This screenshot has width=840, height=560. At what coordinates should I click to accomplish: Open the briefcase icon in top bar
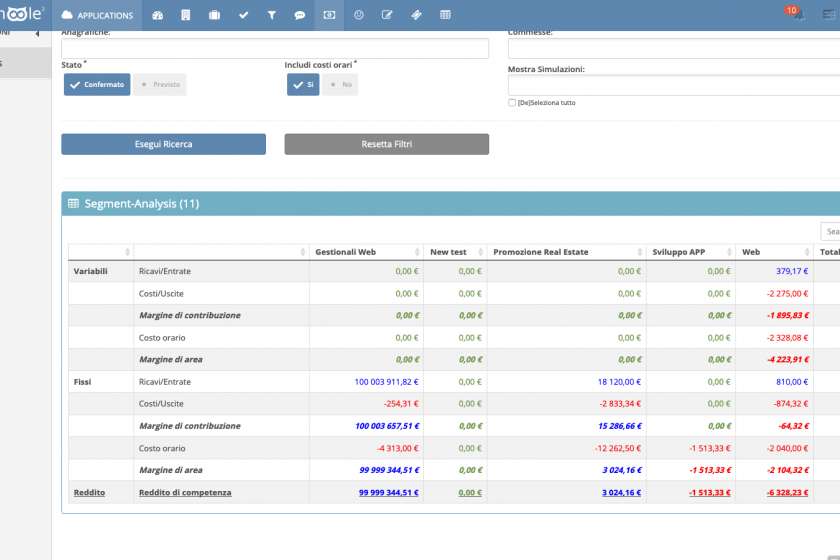pyautogui.click(x=214, y=15)
